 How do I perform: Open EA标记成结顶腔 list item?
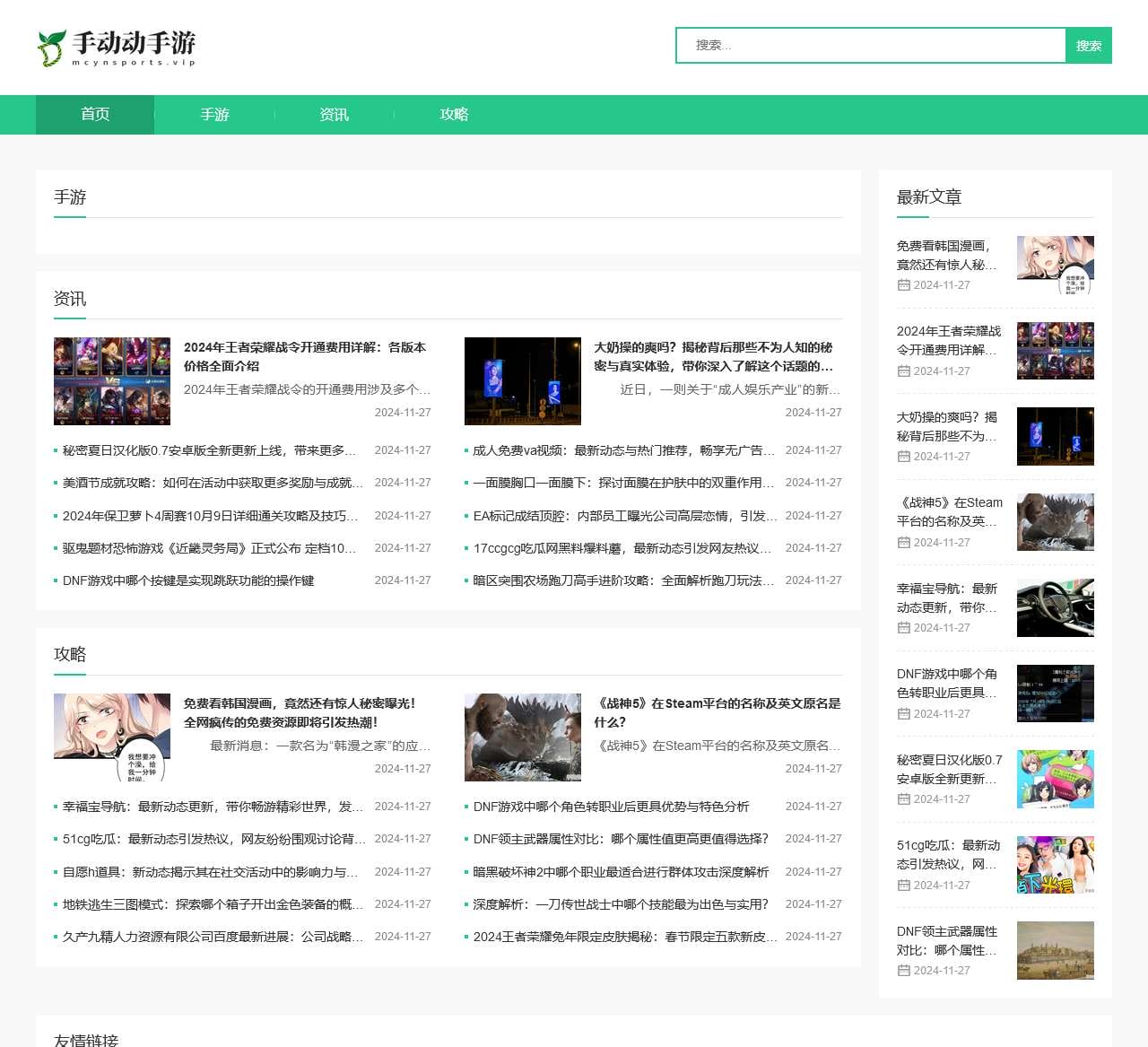point(626,516)
